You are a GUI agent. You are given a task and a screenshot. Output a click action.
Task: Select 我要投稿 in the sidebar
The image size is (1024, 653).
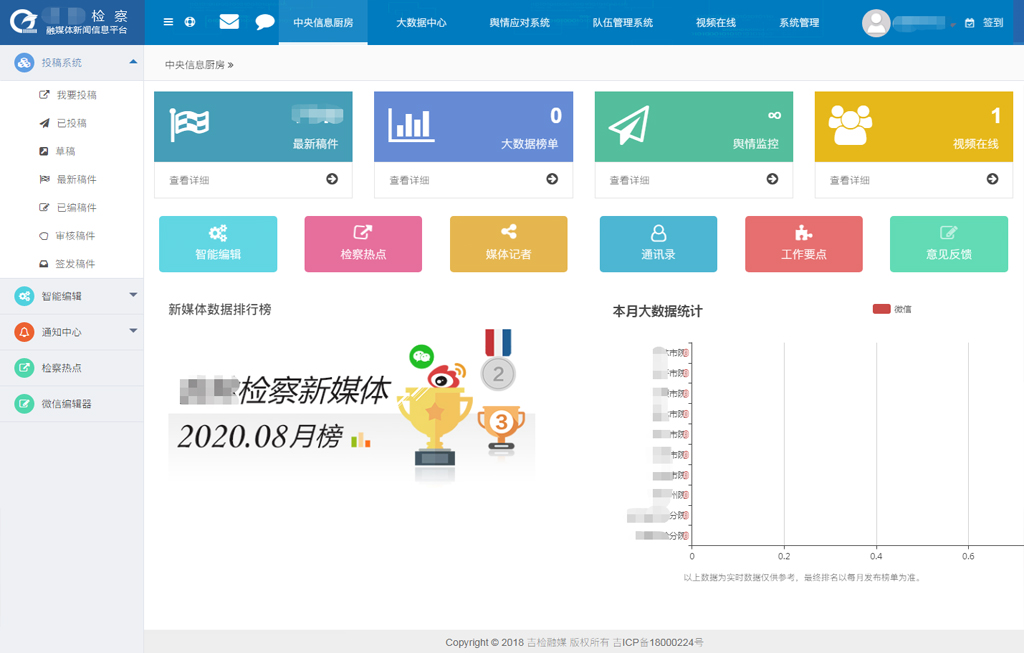point(76,95)
